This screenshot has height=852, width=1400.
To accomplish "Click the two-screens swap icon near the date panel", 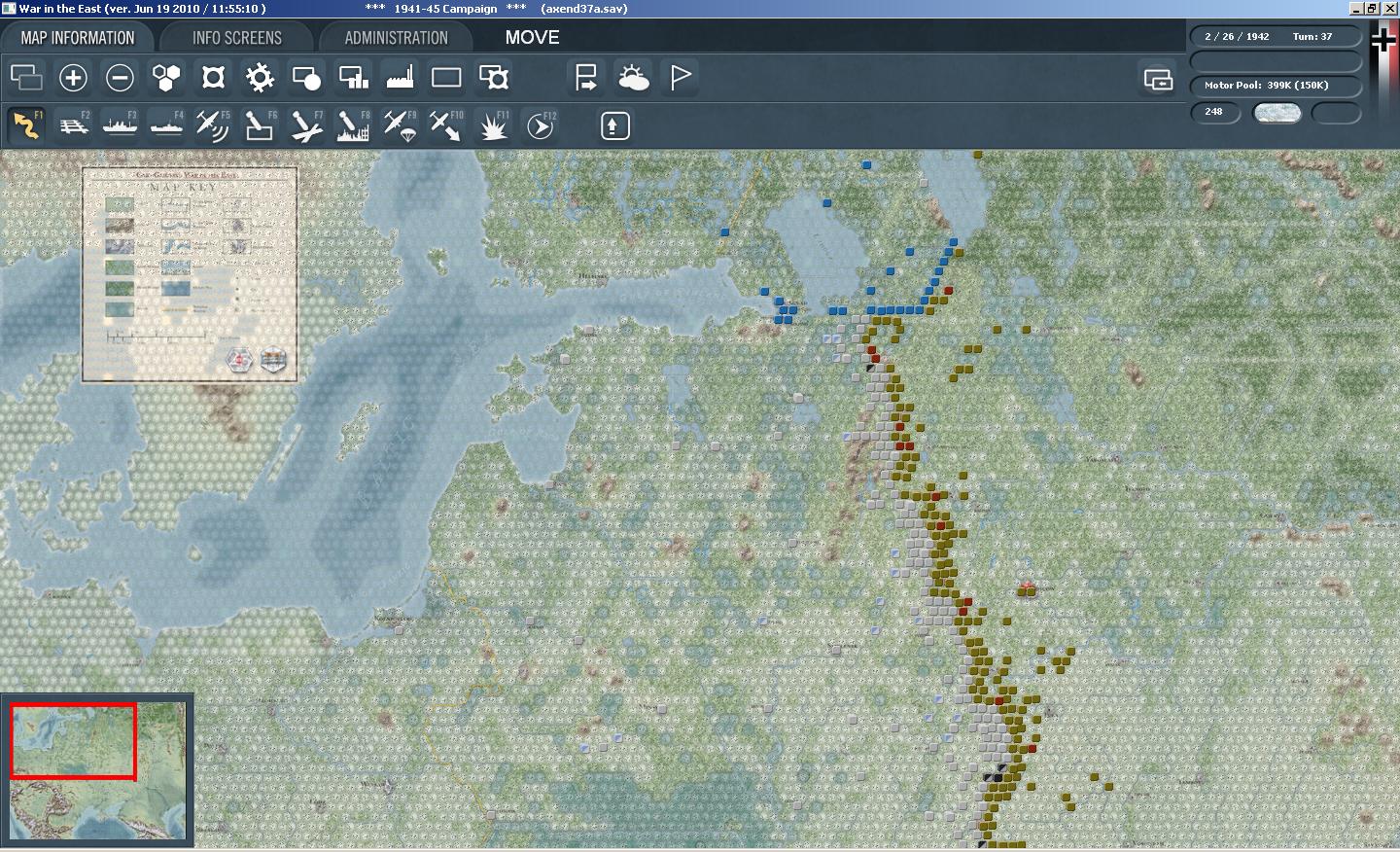I will (1158, 79).
